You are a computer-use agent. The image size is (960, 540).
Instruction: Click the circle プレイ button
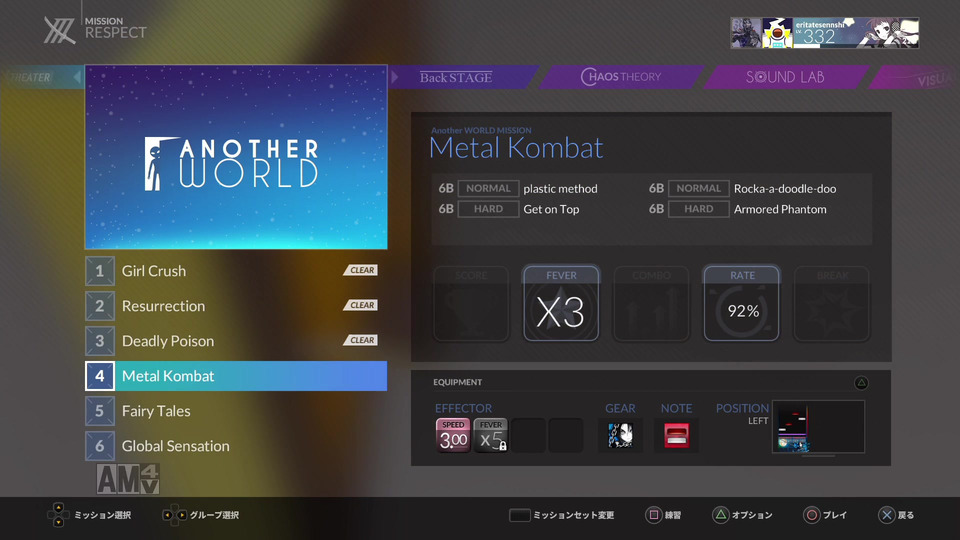click(x=825, y=516)
